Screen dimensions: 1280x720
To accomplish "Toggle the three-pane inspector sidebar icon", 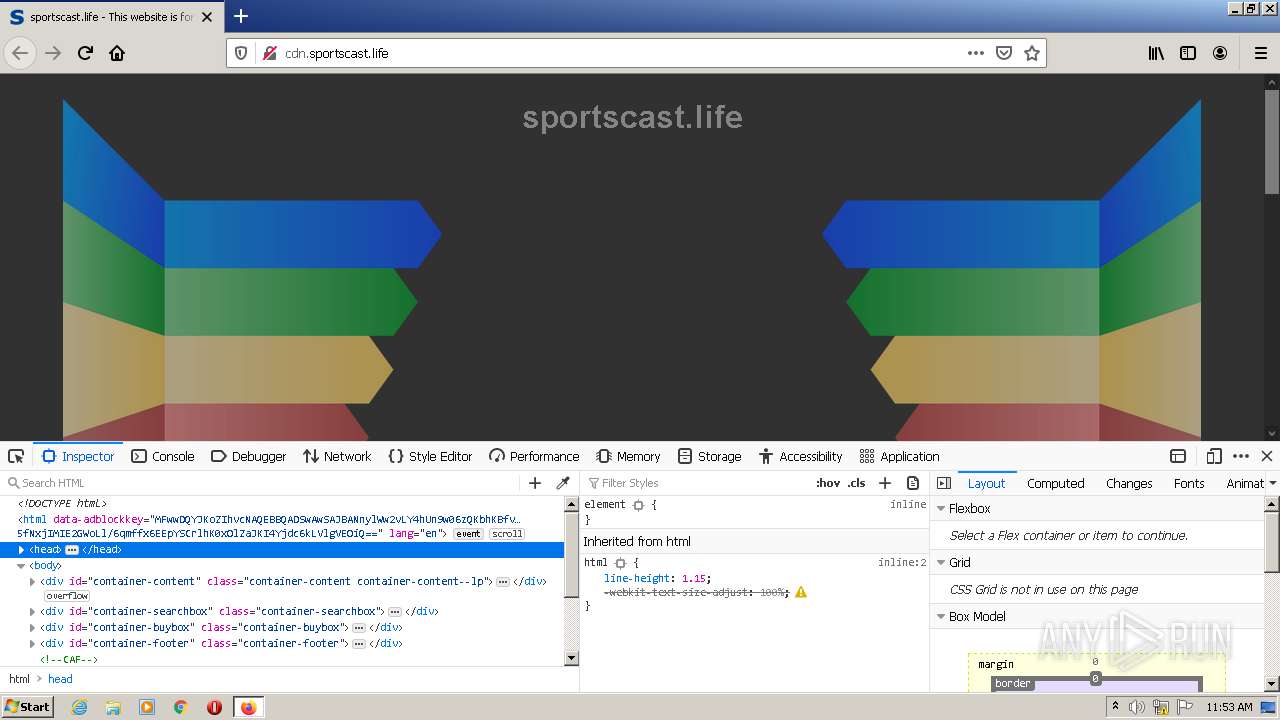I will tap(943, 483).
